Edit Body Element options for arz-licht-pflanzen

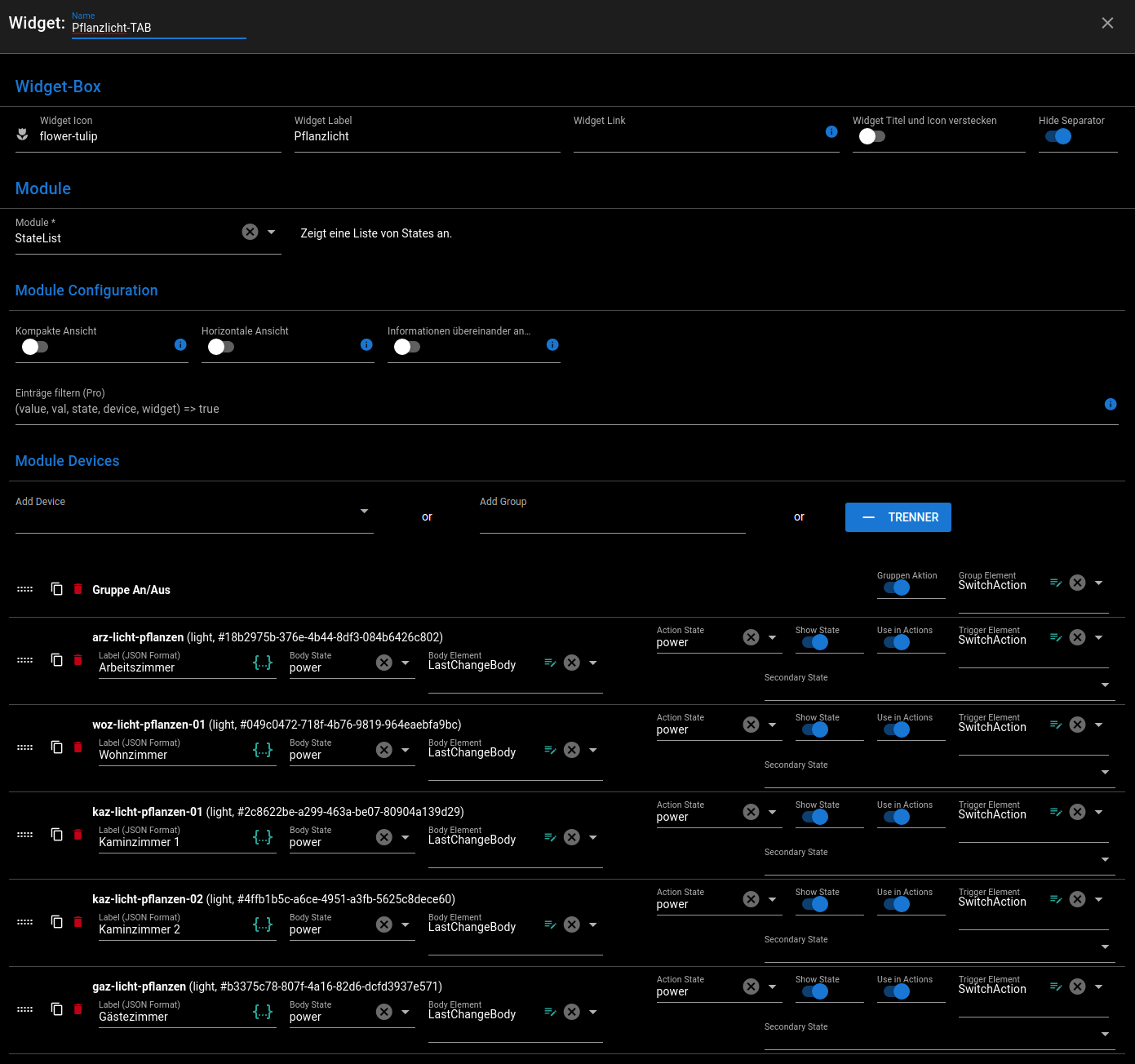pos(550,663)
